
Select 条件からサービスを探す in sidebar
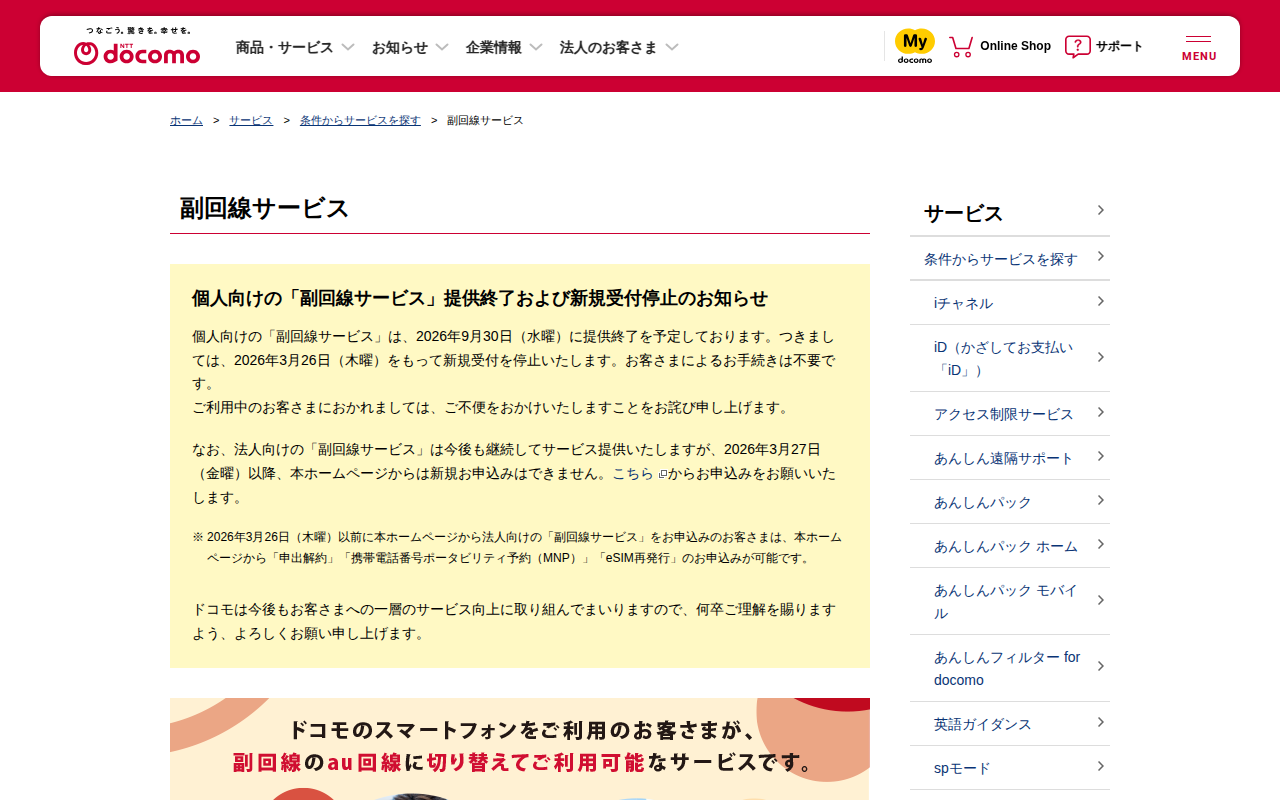[1010, 259]
